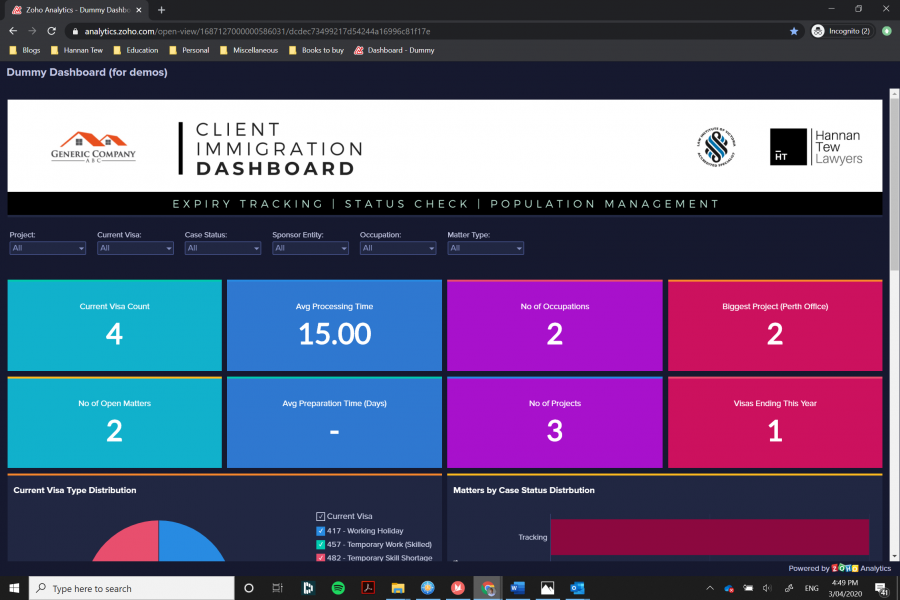Launch Adobe Acrobat from the taskbar
The height and width of the screenshot is (600, 900).
pos(367,588)
